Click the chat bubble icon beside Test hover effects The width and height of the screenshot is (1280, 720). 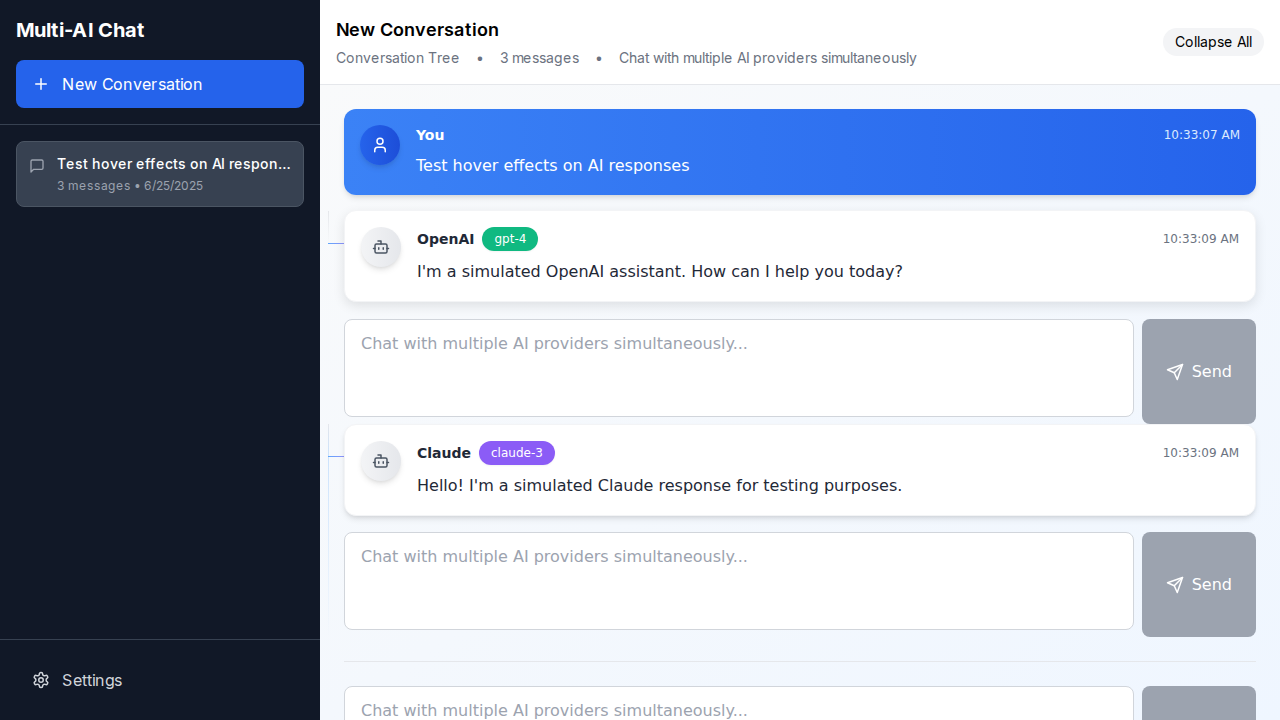[x=37, y=166]
